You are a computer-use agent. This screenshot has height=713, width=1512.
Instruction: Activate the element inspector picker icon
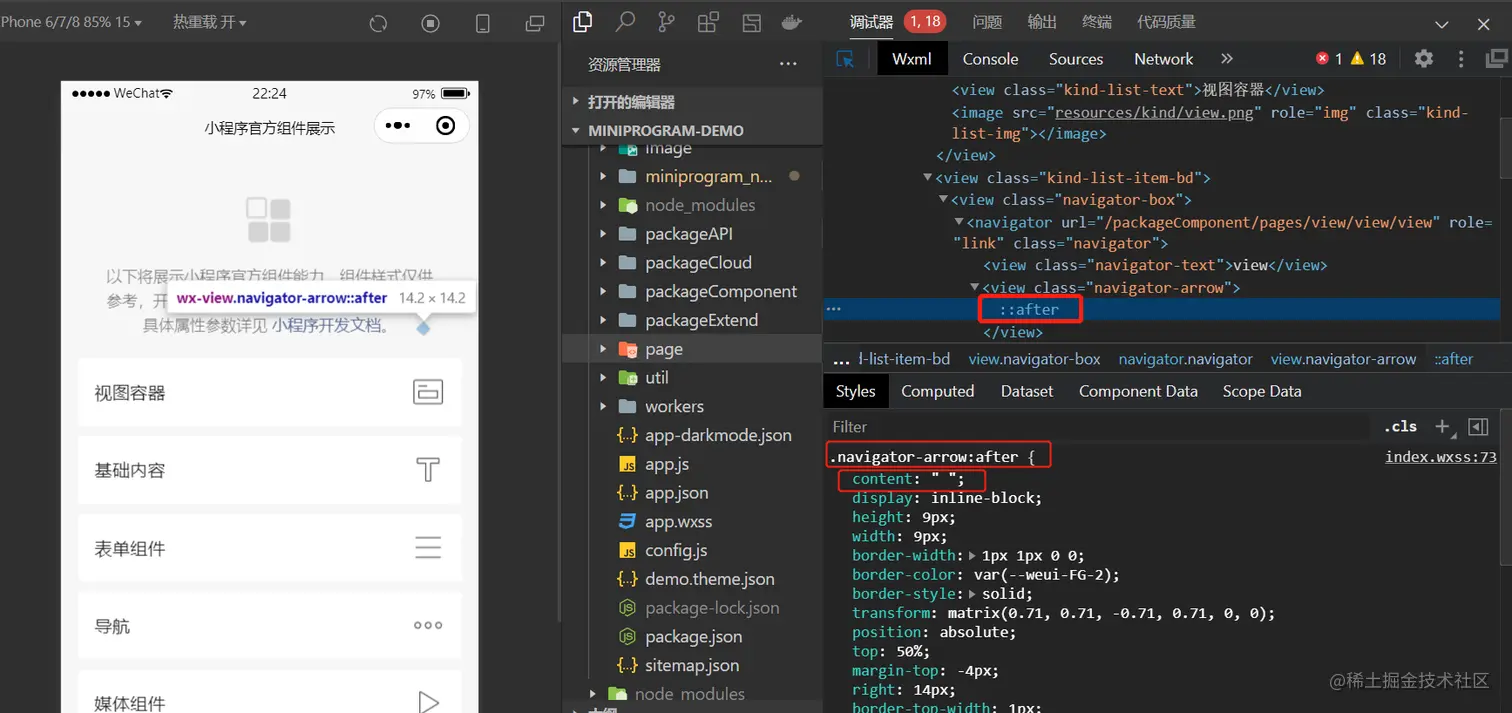[845, 59]
